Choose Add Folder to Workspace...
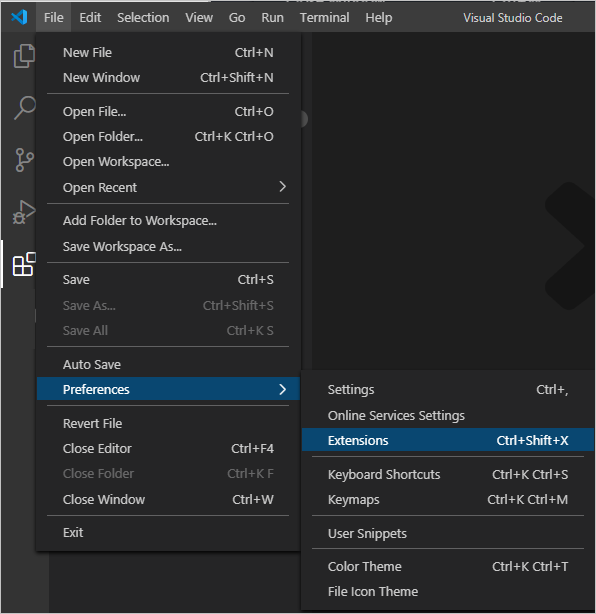 click(x=168, y=221)
